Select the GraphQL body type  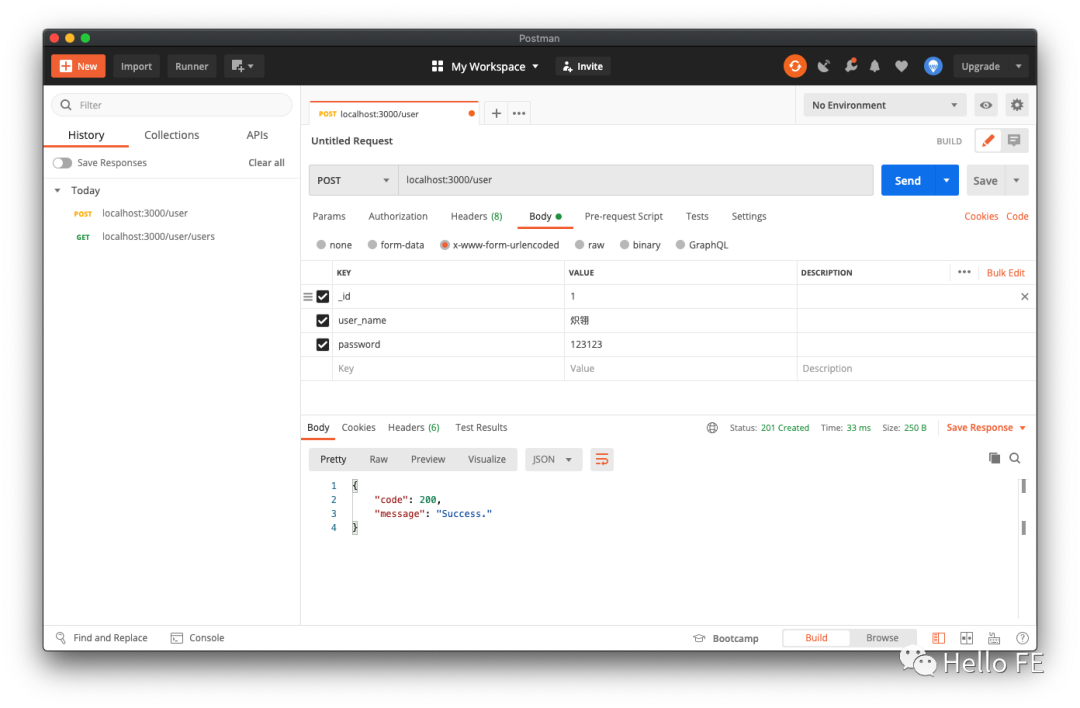click(x=681, y=244)
